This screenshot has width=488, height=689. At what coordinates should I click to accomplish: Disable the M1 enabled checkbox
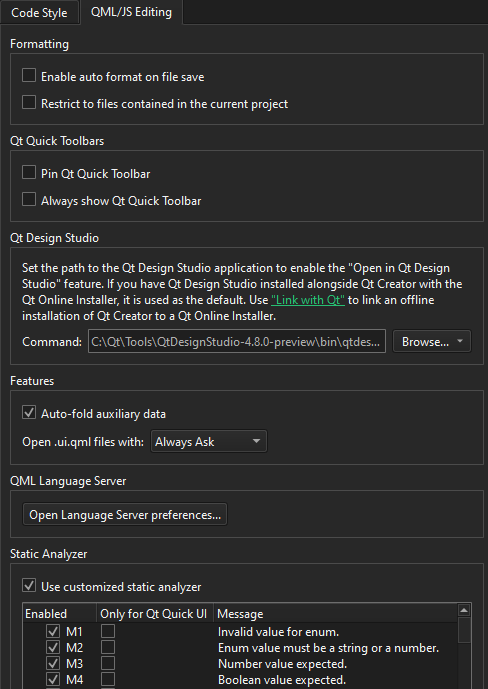[53, 632]
